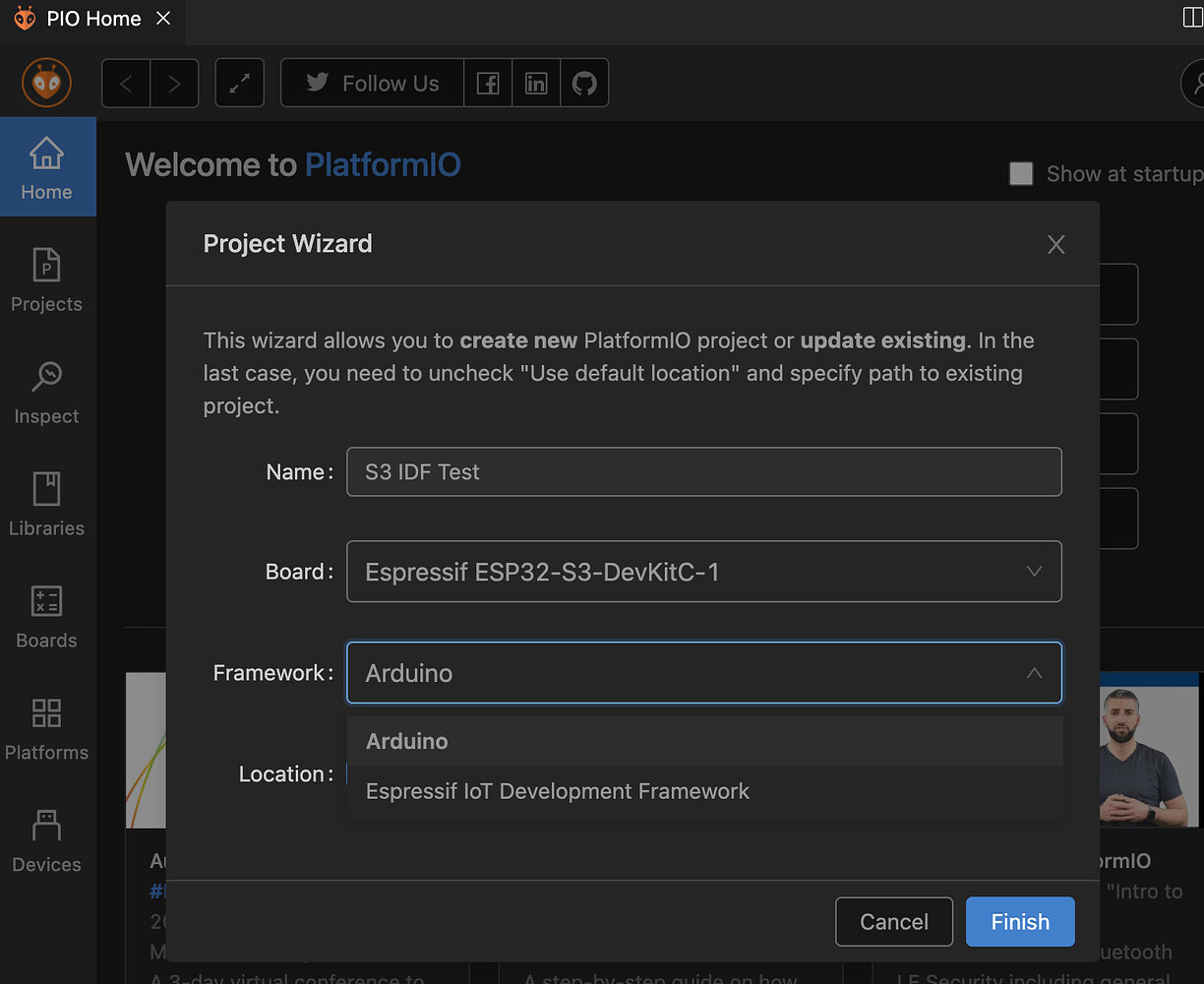Screen dimensions: 1204x984
Task: Select Espressif IoT Development Framework option
Action: (x=705, y=791)
